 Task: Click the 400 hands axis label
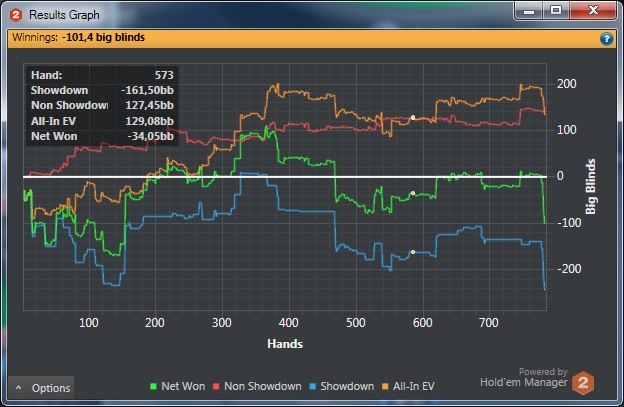(289, 323)
